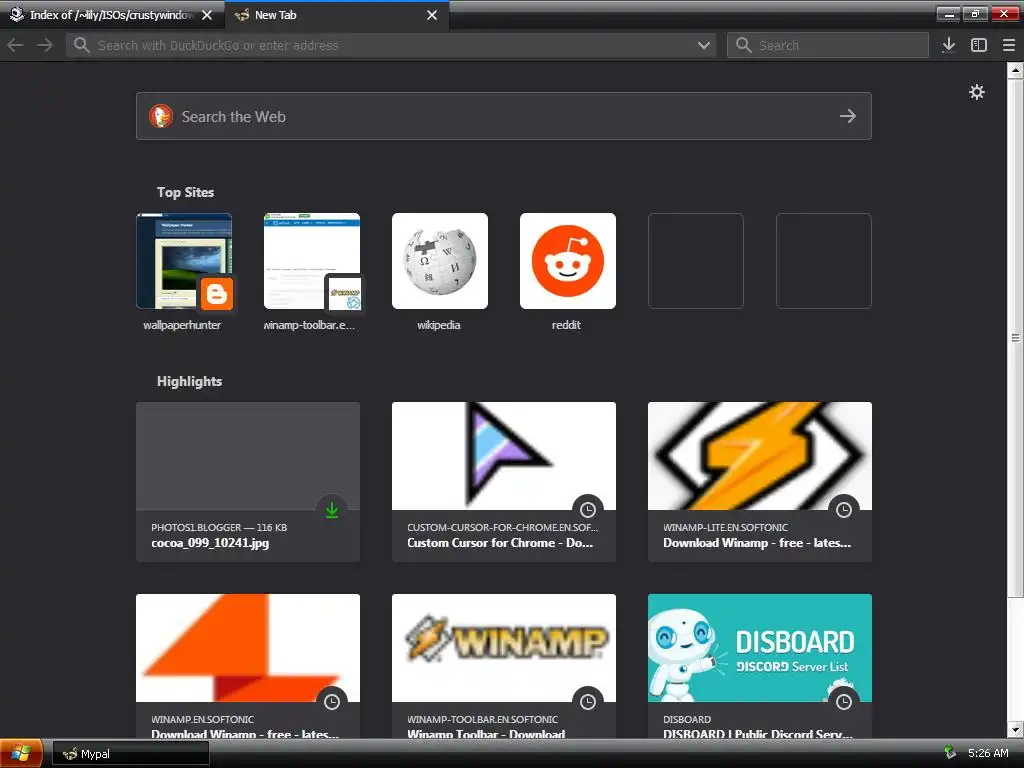Click the green download icon on cocoa_099 card
This screenshot has height=768, width=1024.
point(332,510)
